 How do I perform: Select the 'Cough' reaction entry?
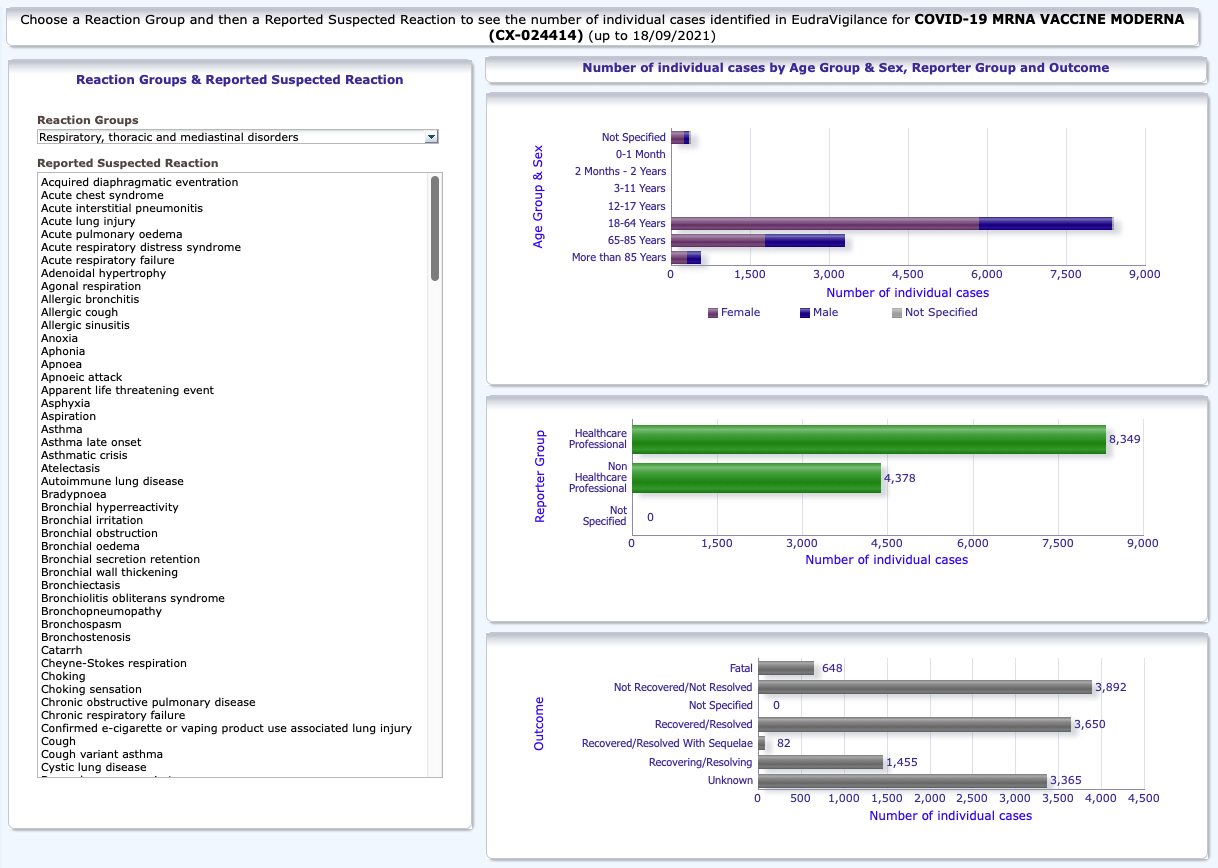[x=58, y=741]
